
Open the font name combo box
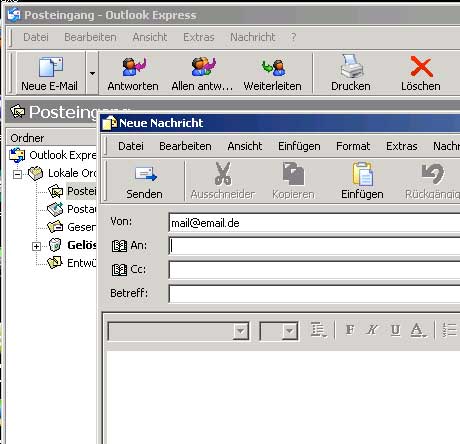[179, 331]
